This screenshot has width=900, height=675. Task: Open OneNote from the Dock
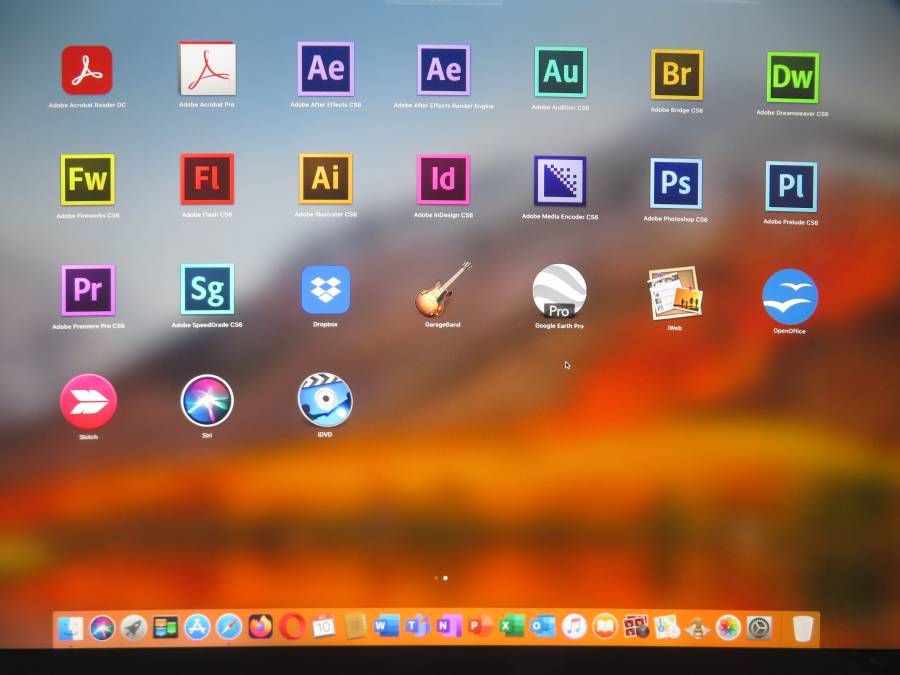(449, 626)
